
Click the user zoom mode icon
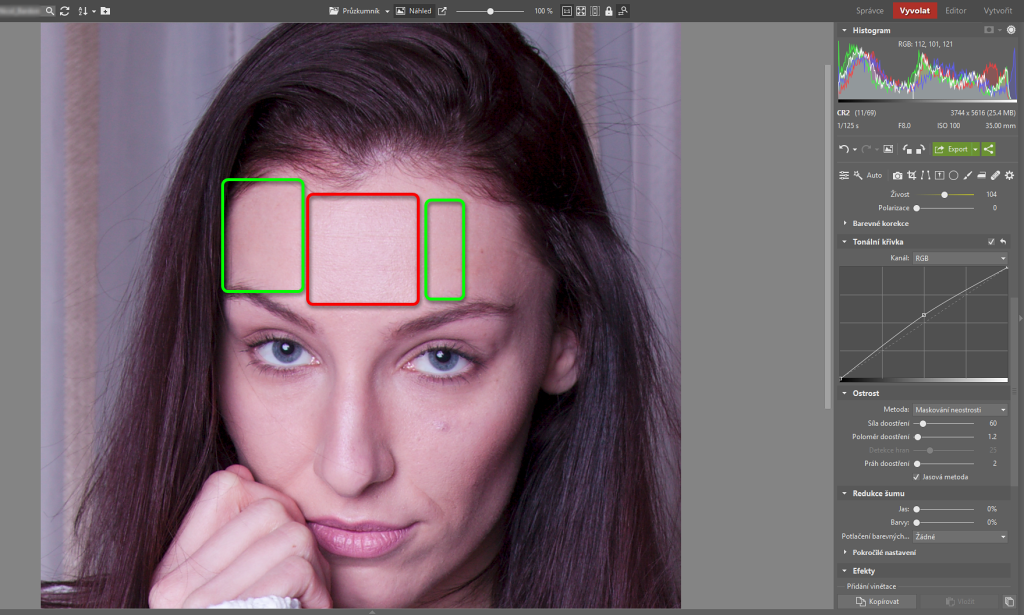point(623,11)
